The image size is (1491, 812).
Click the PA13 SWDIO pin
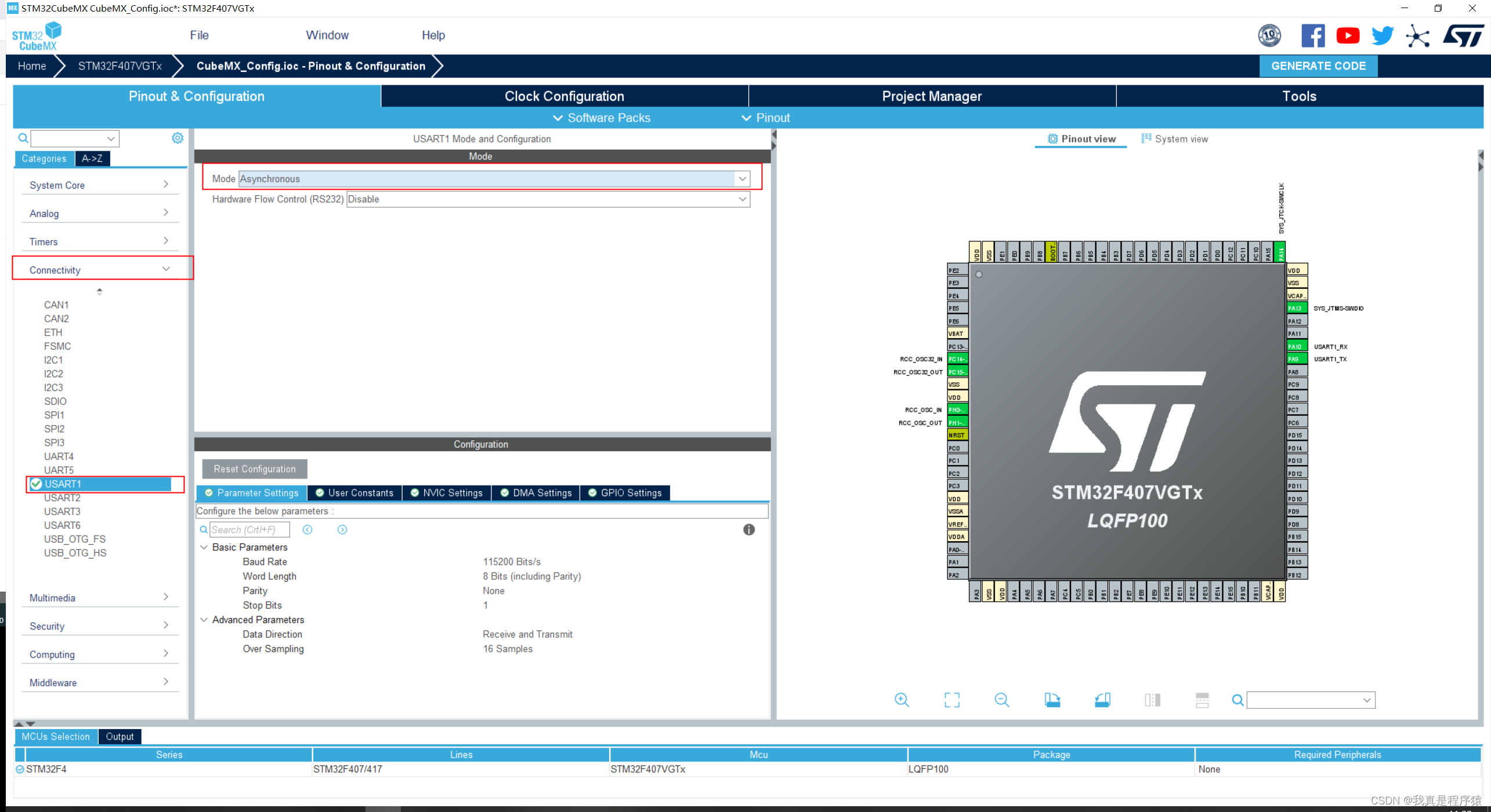[1297, 308]
